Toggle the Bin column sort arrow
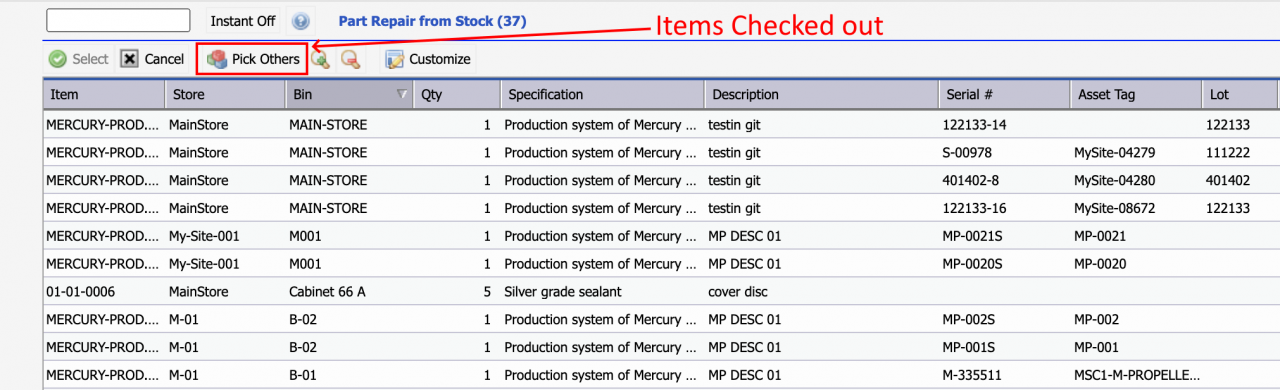1280x390 pixels. click(402, 95)
